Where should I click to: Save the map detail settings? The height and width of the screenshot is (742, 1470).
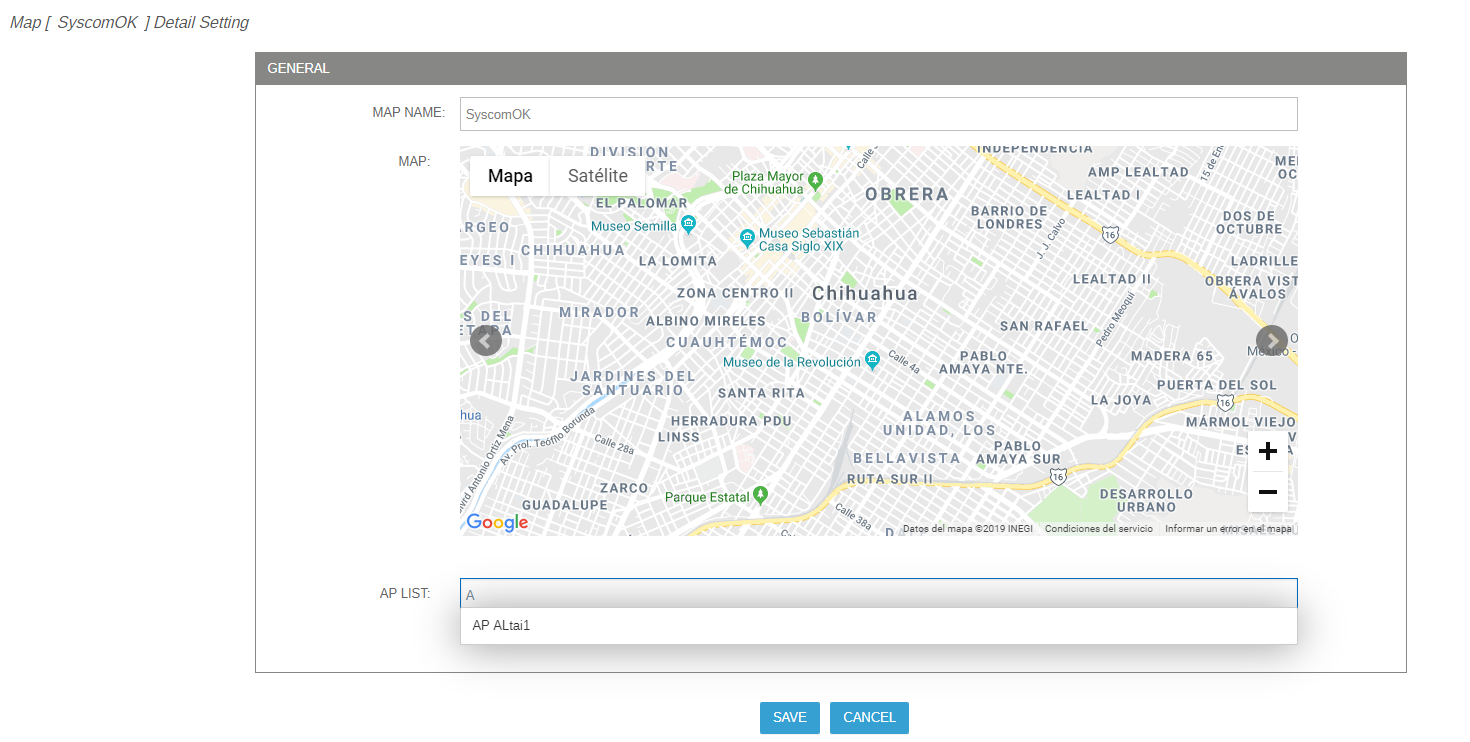pos(790,718)
